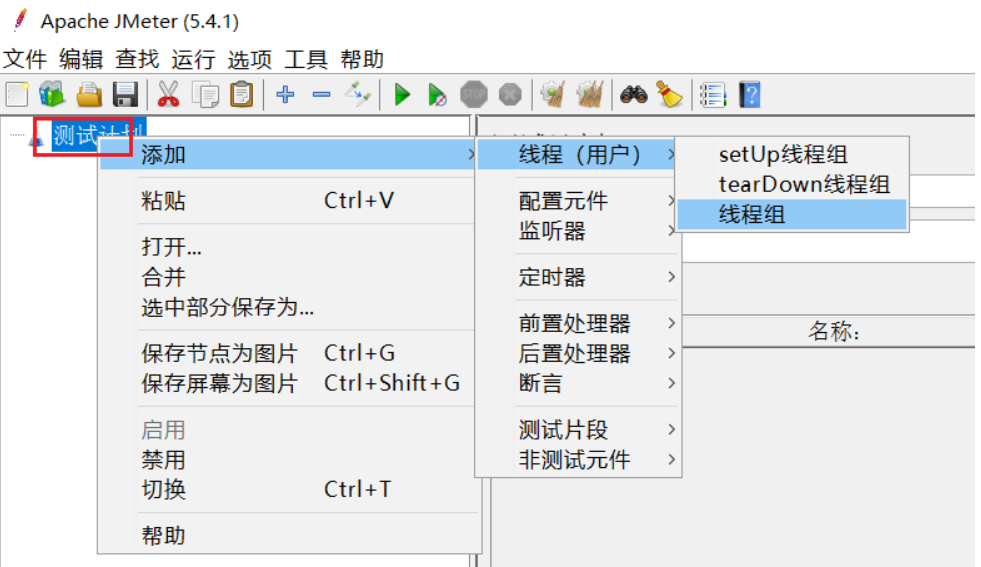The height and width of the screenshot is (567, 981).
Task: Open the 工具 menu
Action: point(306,59)
